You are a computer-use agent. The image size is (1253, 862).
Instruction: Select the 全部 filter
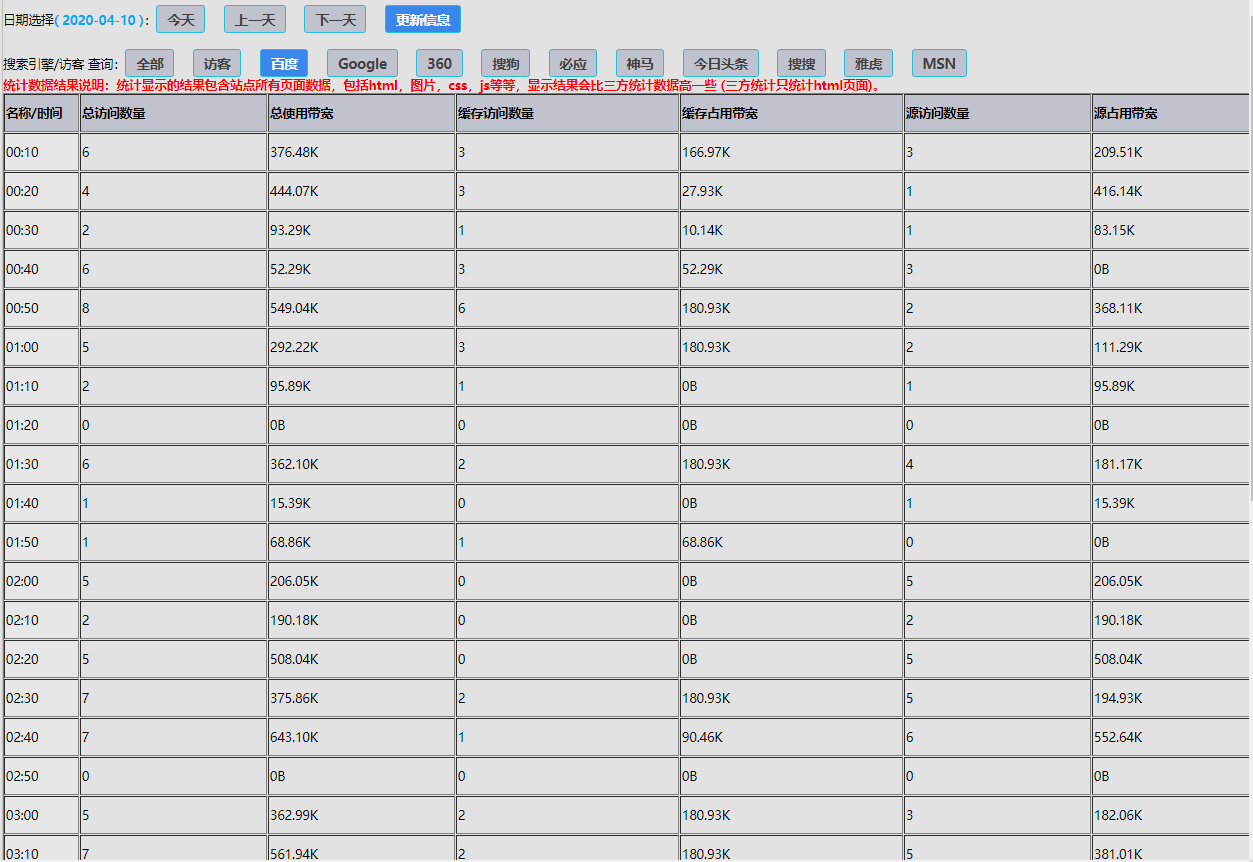click(x=150, y=63)
